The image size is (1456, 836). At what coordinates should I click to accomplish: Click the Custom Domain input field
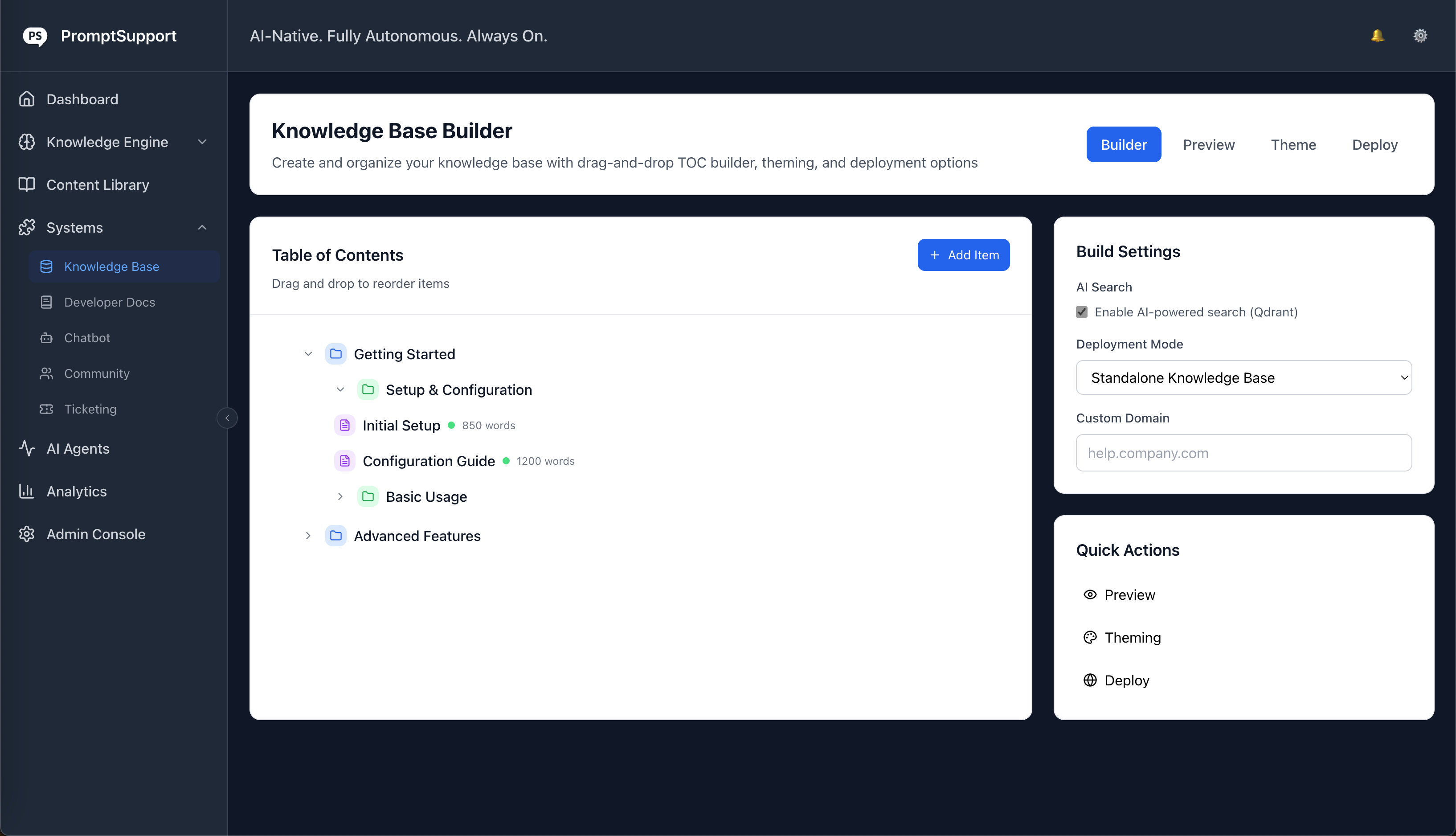click(1243, 452)
